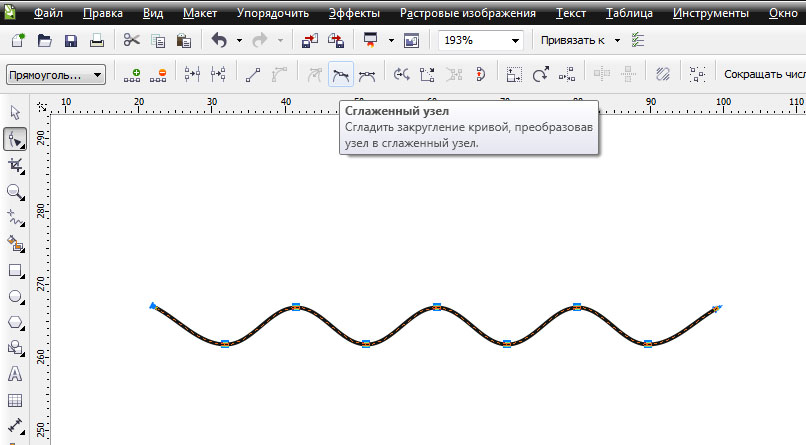This screenshot has height=445, width=806.
Task: Select the Dimension tool
Action: [15, 425]
